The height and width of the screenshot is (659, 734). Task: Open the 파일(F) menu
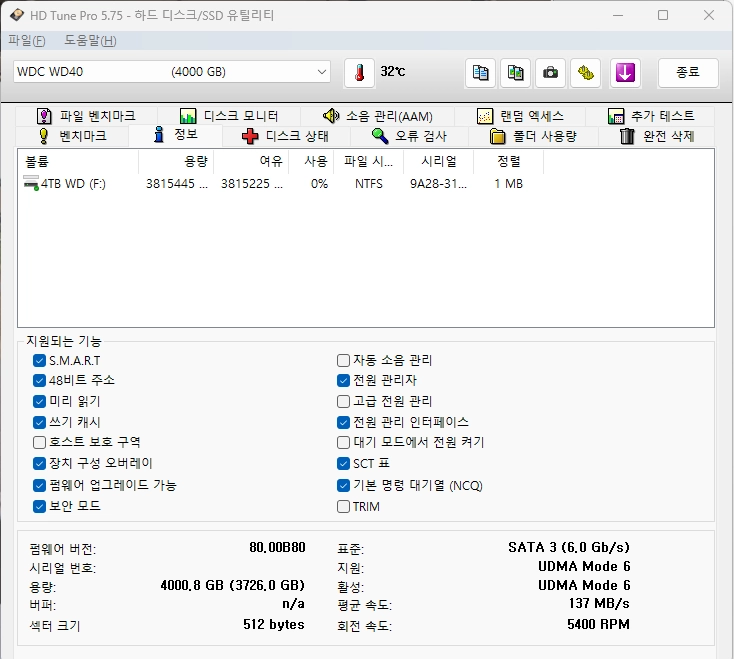click(x=27, y=41)
